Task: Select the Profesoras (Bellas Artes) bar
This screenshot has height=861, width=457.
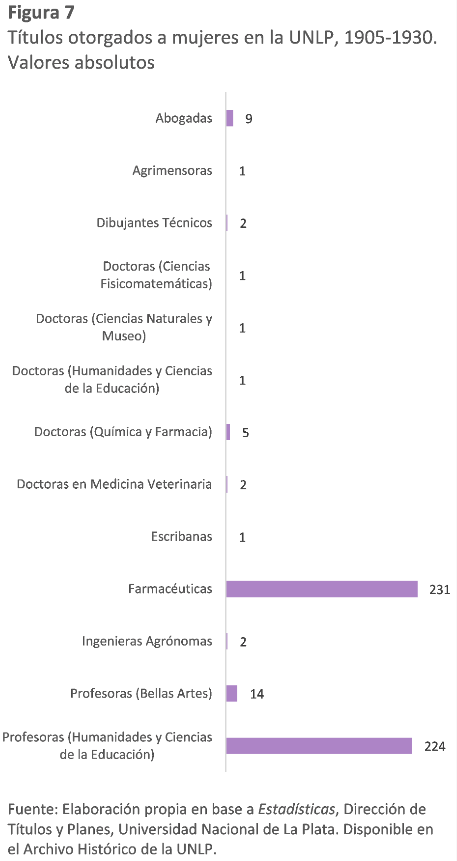Action: click(x=232, y=694)
